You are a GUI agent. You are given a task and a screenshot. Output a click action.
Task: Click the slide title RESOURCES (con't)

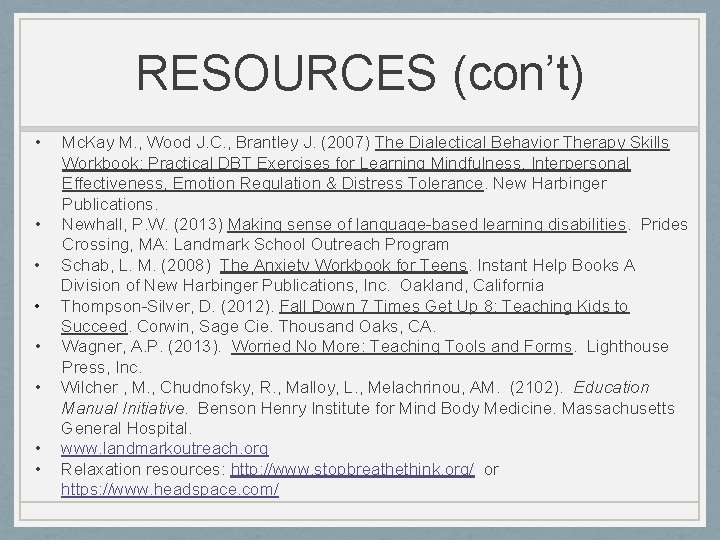[360, 74]
